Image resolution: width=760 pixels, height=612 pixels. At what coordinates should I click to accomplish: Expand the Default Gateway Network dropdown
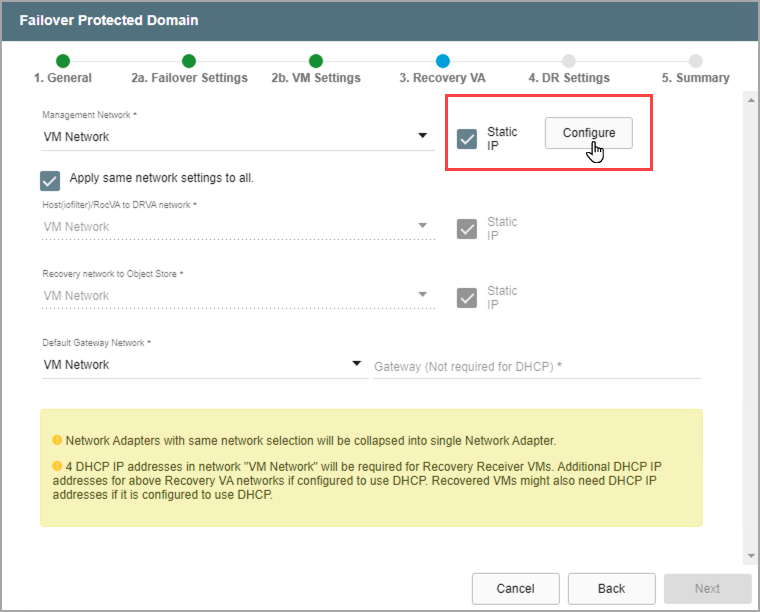(357, 364)
